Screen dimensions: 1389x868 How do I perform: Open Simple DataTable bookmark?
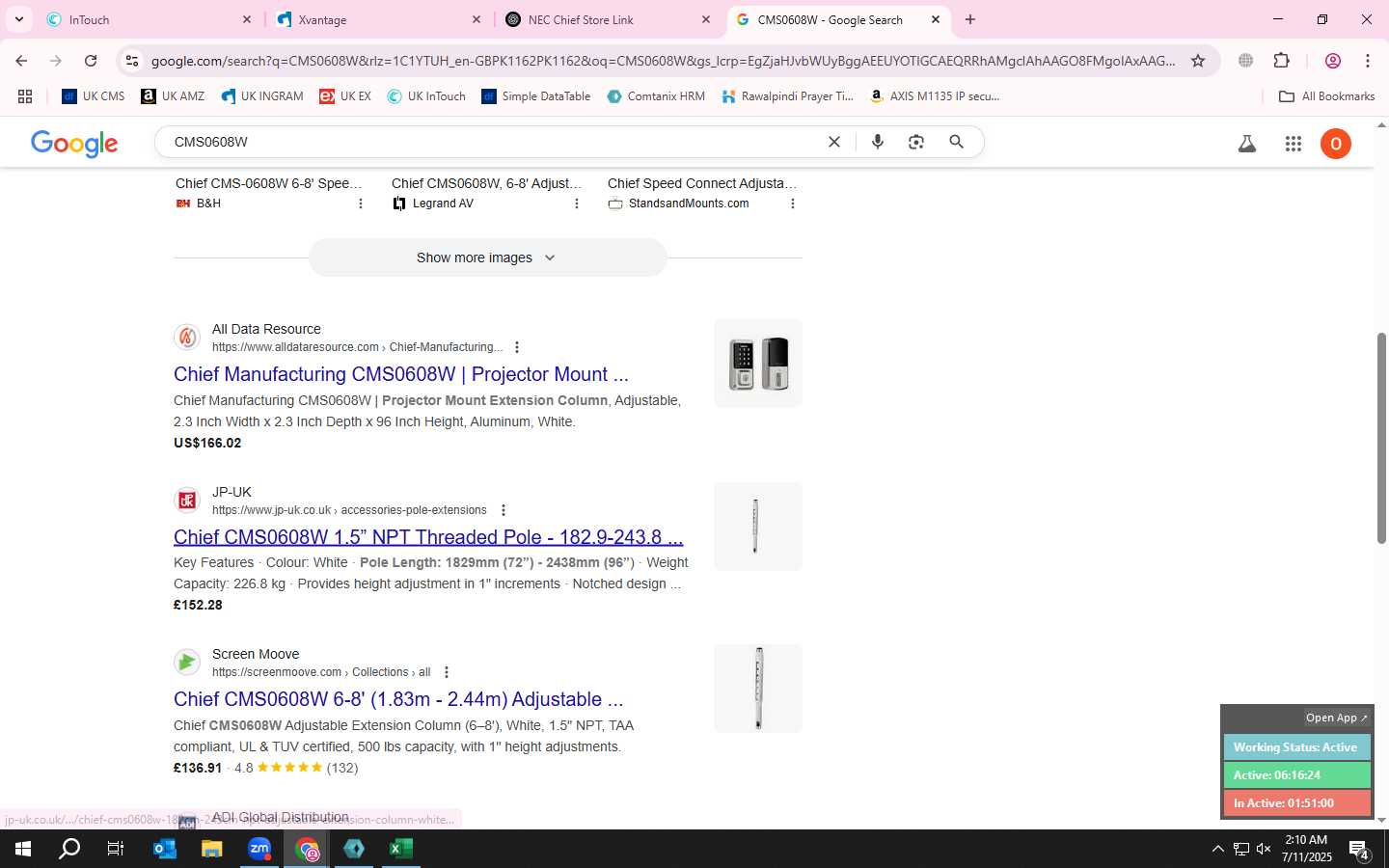(535, 96)
